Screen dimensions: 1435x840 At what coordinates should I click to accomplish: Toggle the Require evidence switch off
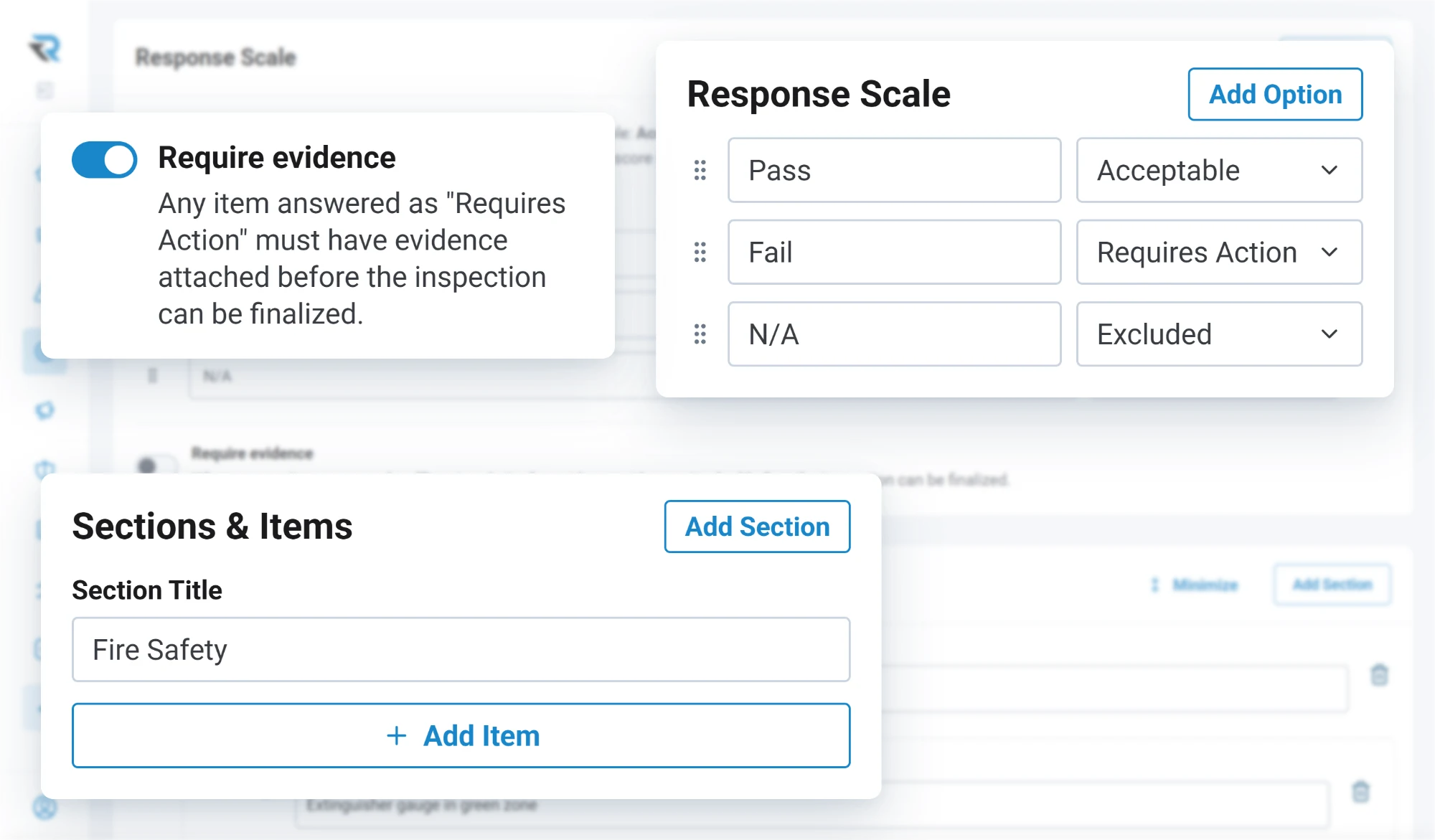pyautogui.click(x=104, y=159)
